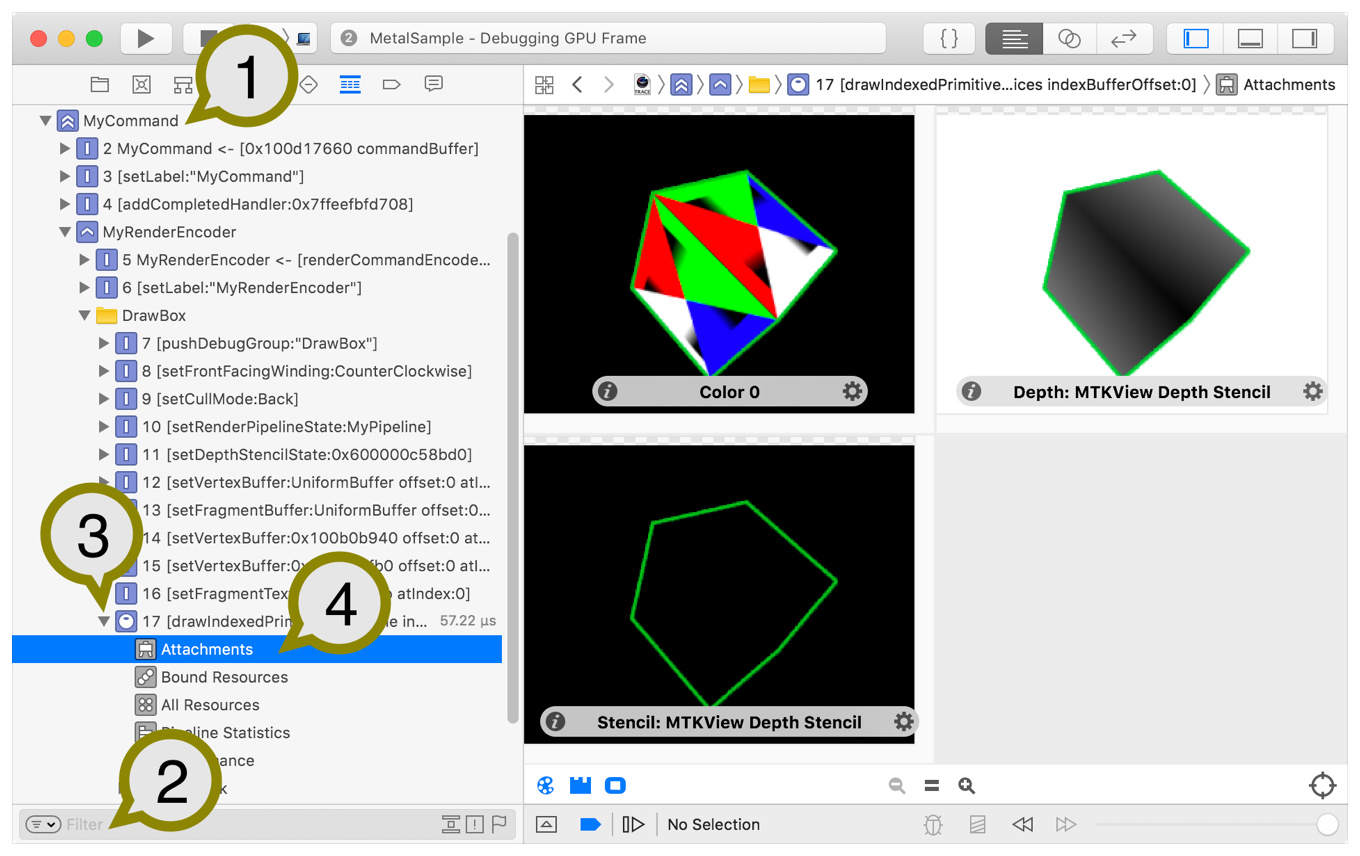Click the MyCommand double-chevron jump bar segment
The width and height of the screenshot is (1360, 856).
(x=681, y=85)
